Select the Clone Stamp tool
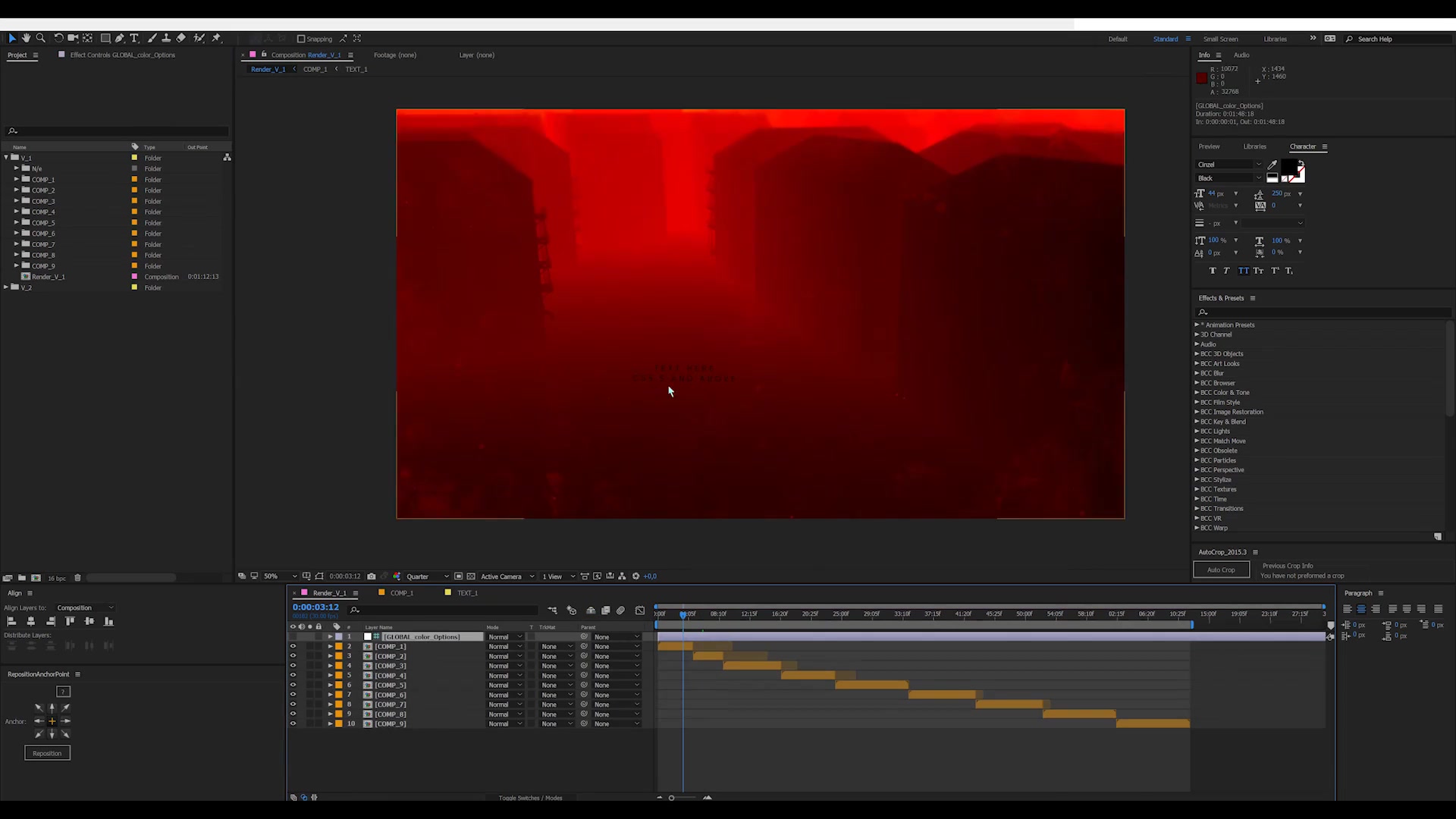 tap(166, 38)
